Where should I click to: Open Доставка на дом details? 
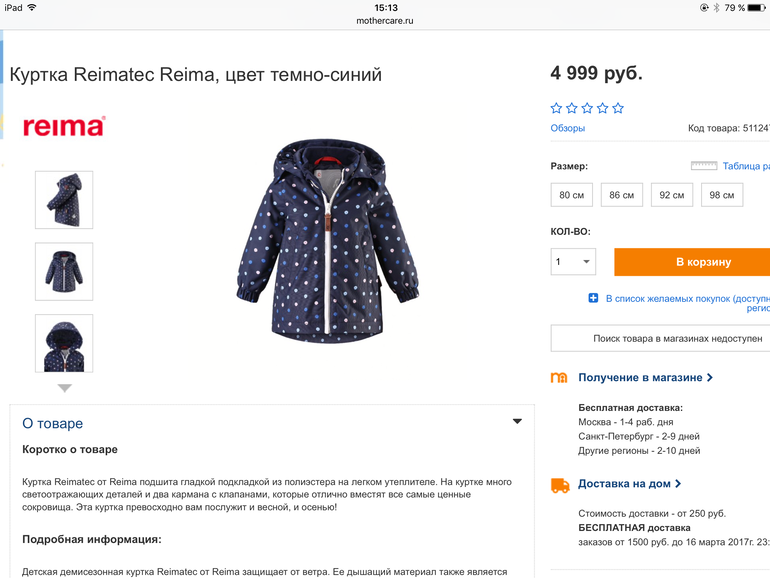coord(630,484)
